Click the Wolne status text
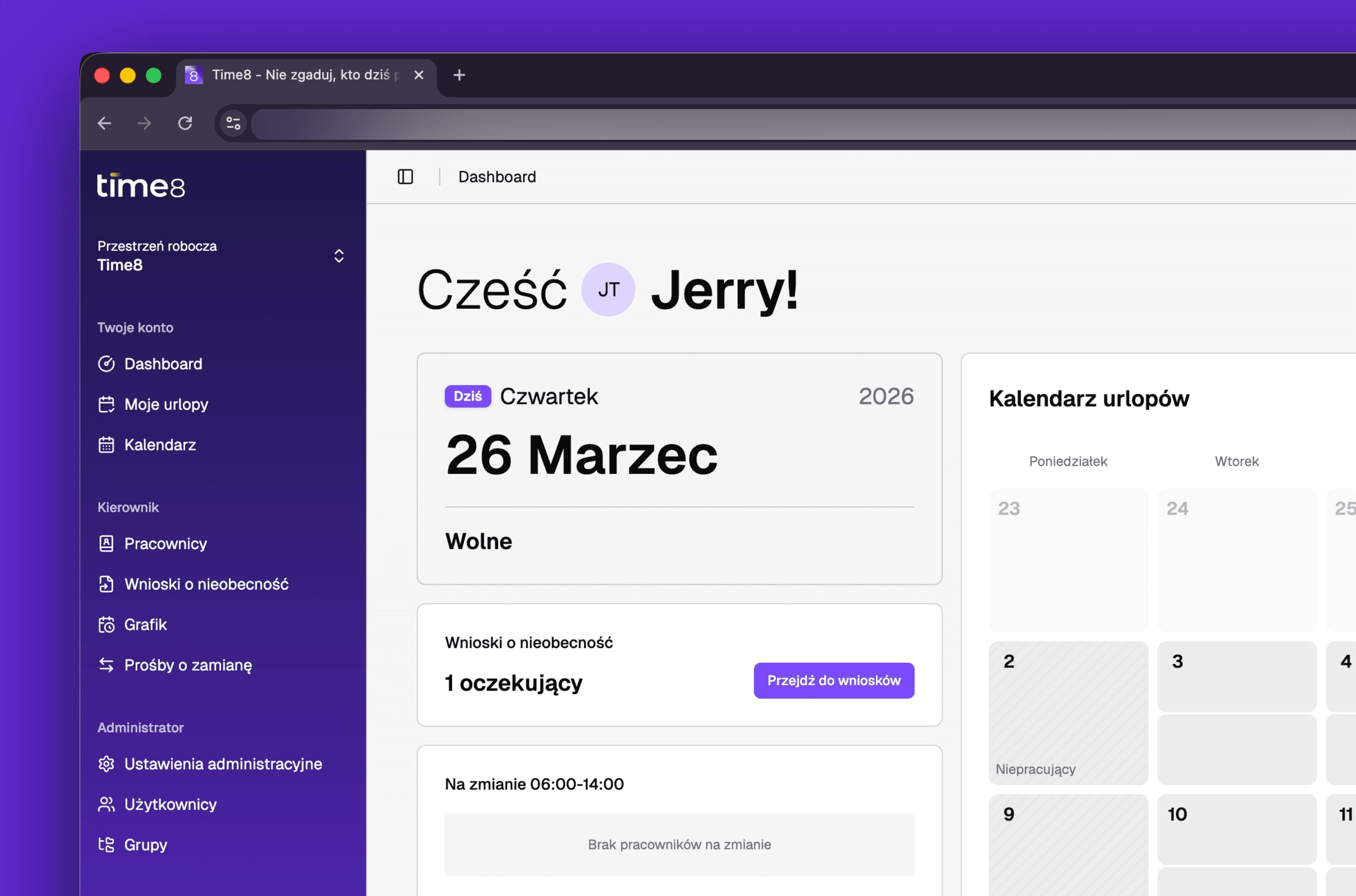The width and height of the screenshot is (1356, 896). 478,541
